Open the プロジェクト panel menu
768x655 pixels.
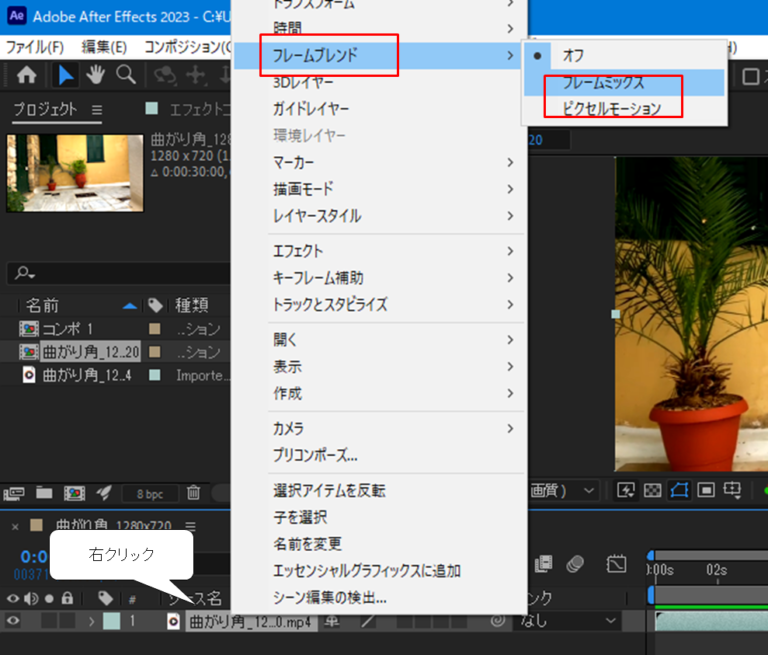tap(97, 109)
